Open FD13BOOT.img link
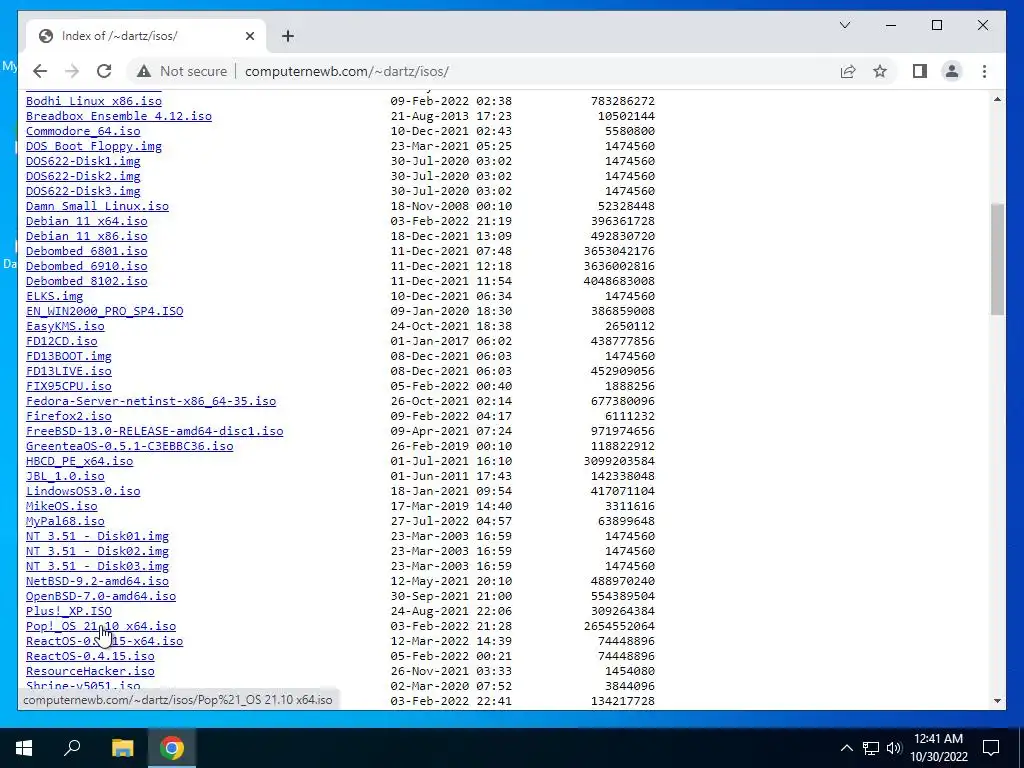Image resolution: width=1024 pixels, height=768 pixels. point(69,356)
